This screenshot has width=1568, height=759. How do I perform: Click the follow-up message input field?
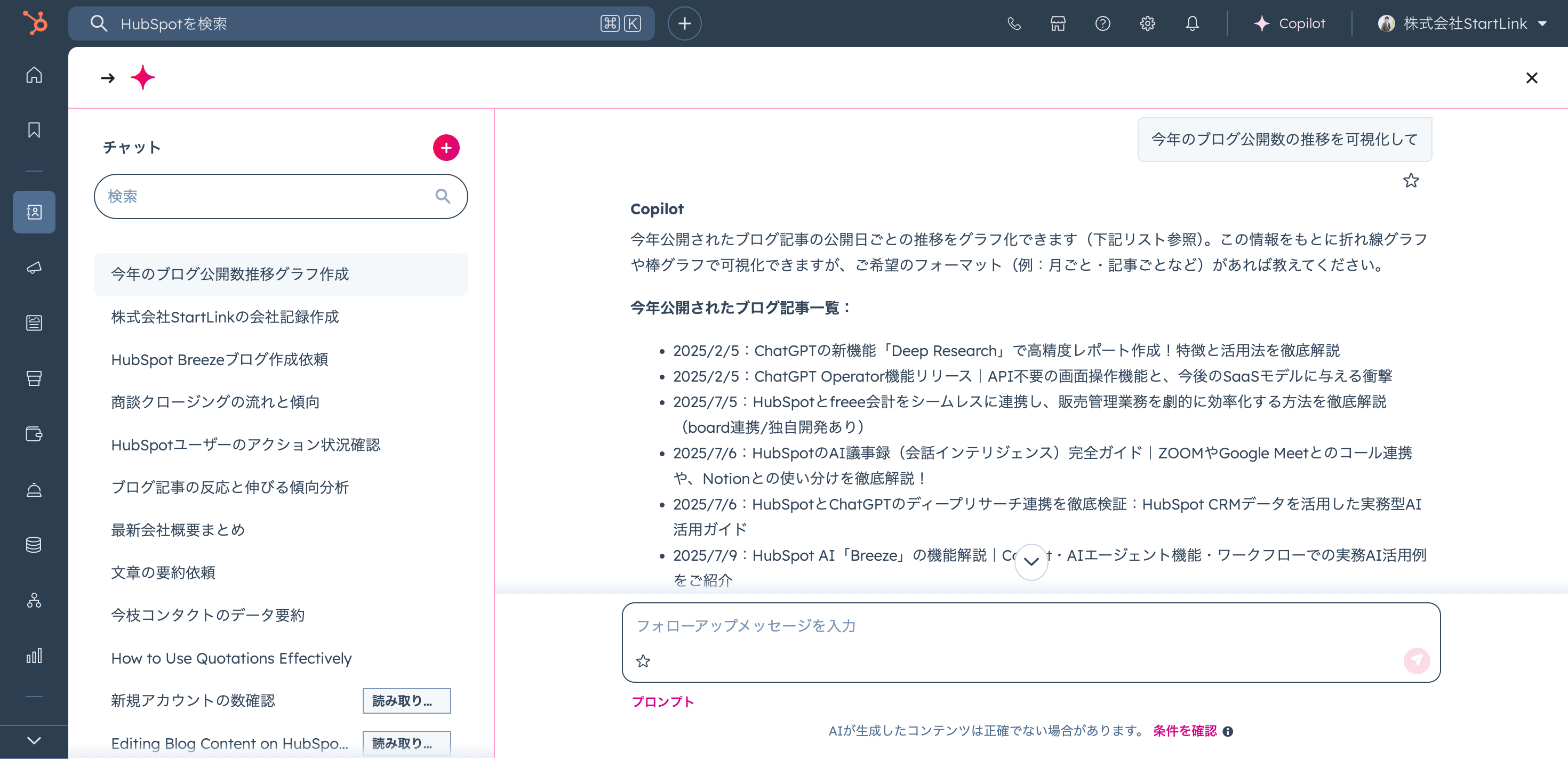[x=913, y=625]
